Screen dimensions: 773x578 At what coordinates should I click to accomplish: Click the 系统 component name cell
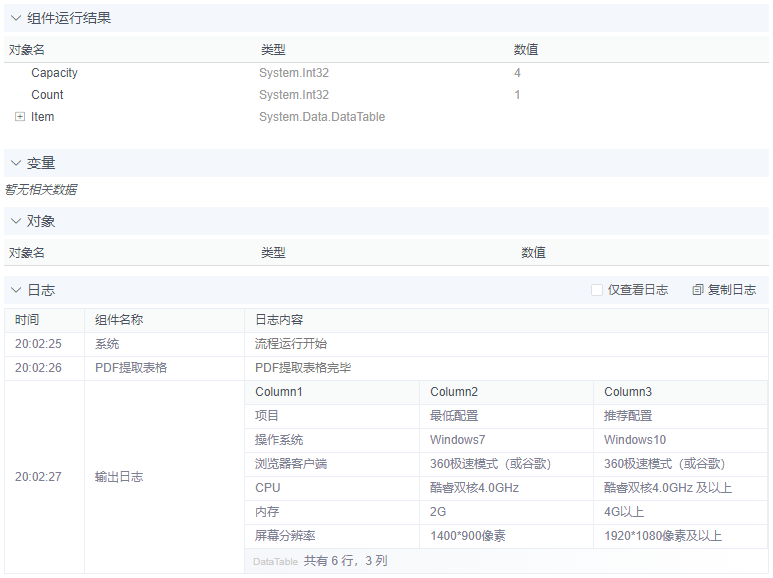(107, 344)
